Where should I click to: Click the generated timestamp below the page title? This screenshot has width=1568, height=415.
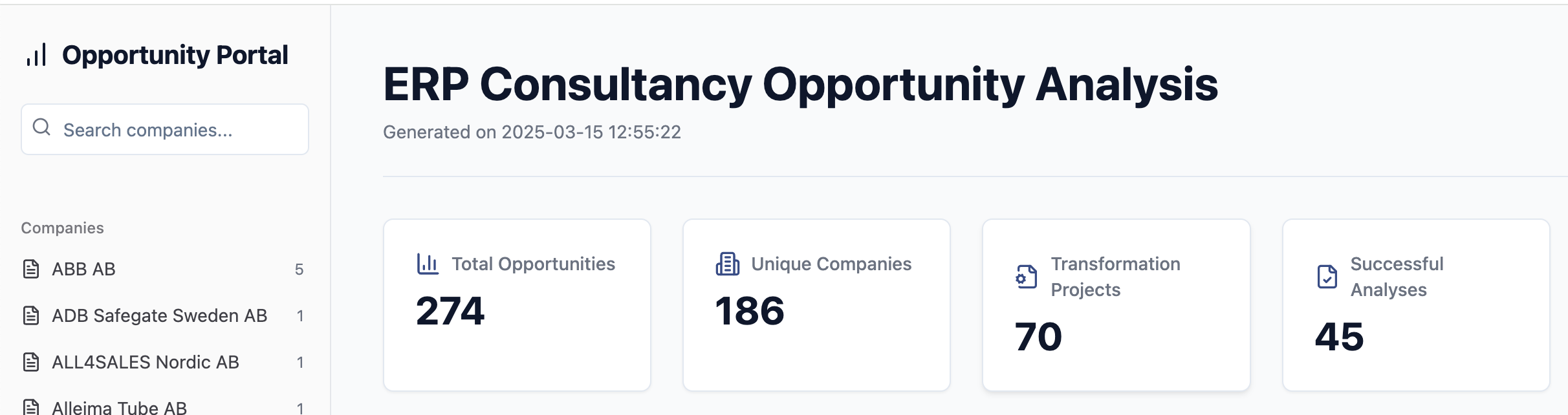(532, 132)
